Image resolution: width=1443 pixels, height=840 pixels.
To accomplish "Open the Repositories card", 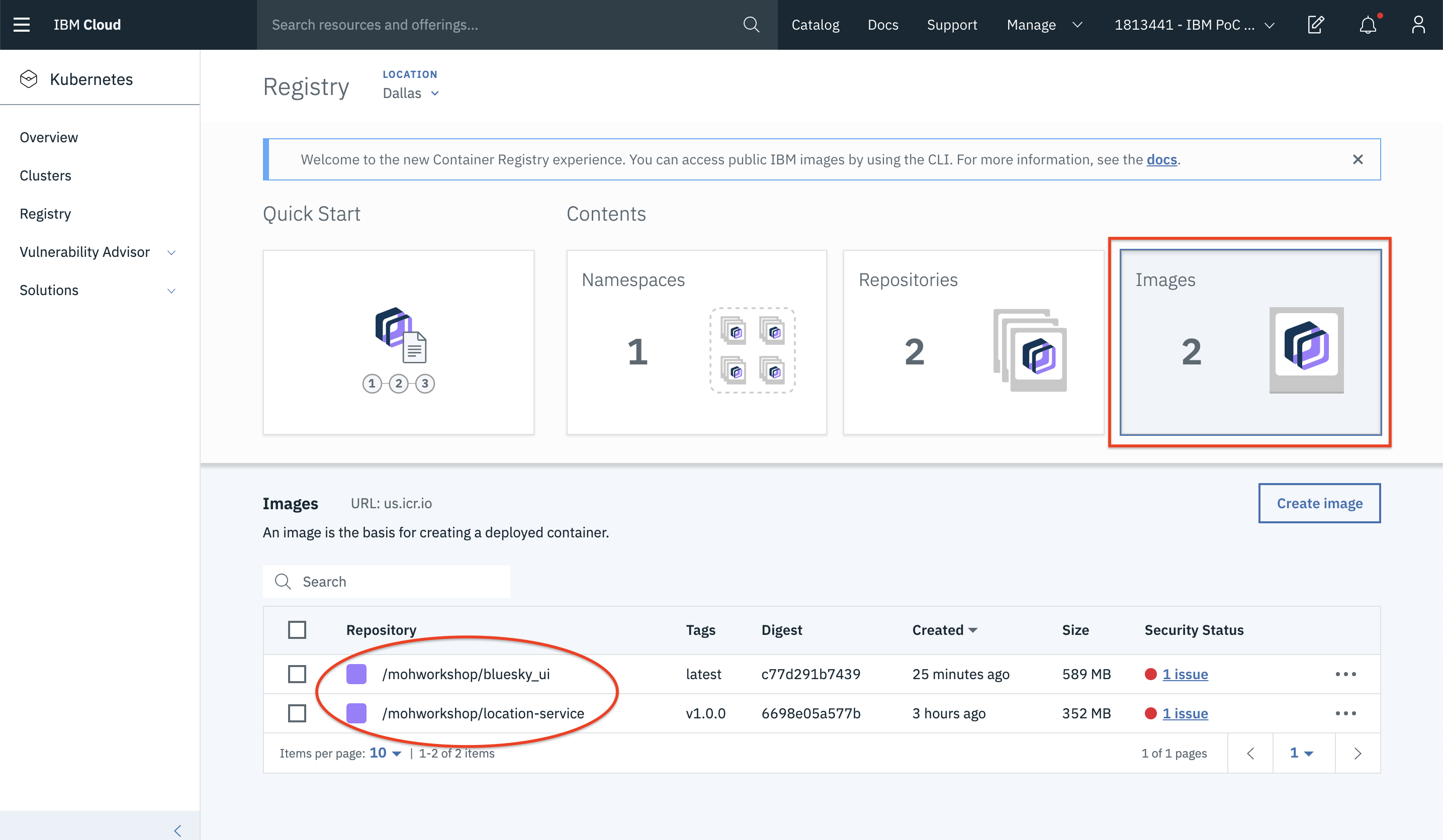I will click(x=973, y=342).
